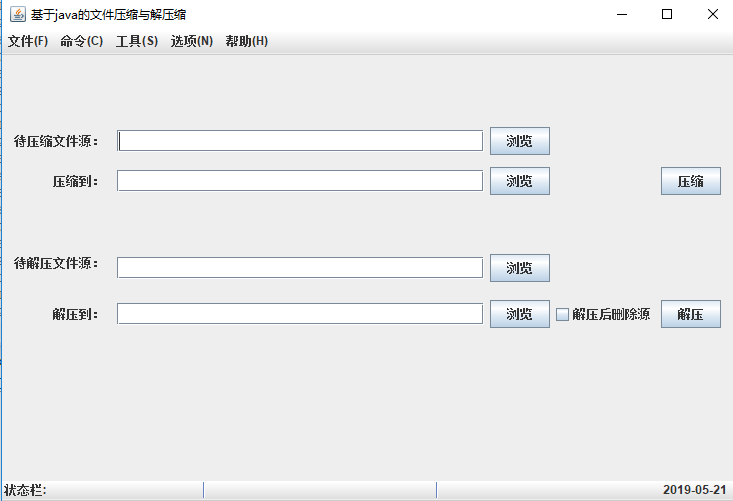Open the 选项(N) menu
This screenshot has height=501, width=733.
click(192, 41)
